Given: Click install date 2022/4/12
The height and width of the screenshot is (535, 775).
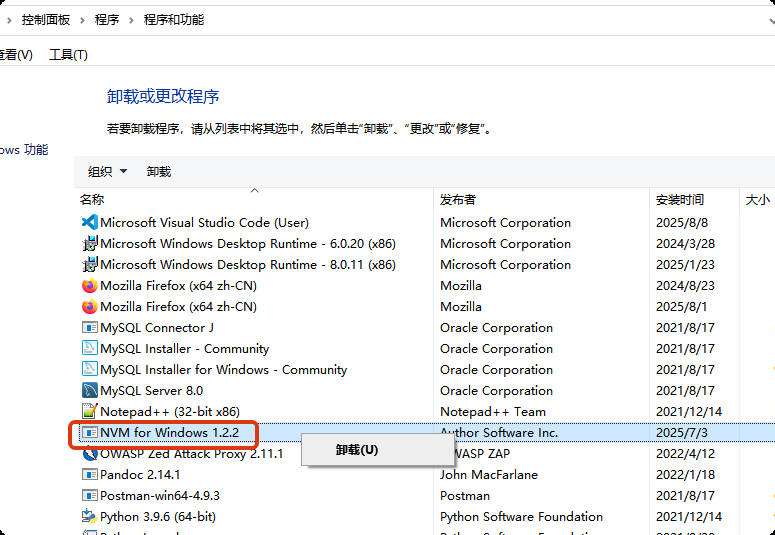Looking at the screenshot, I should click(x=686, y=453).
